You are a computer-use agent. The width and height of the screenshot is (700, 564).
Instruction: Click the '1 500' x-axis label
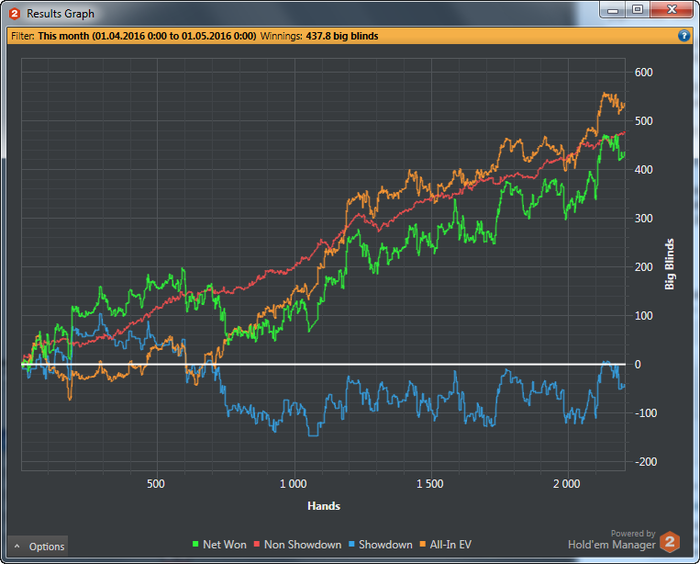430,484
